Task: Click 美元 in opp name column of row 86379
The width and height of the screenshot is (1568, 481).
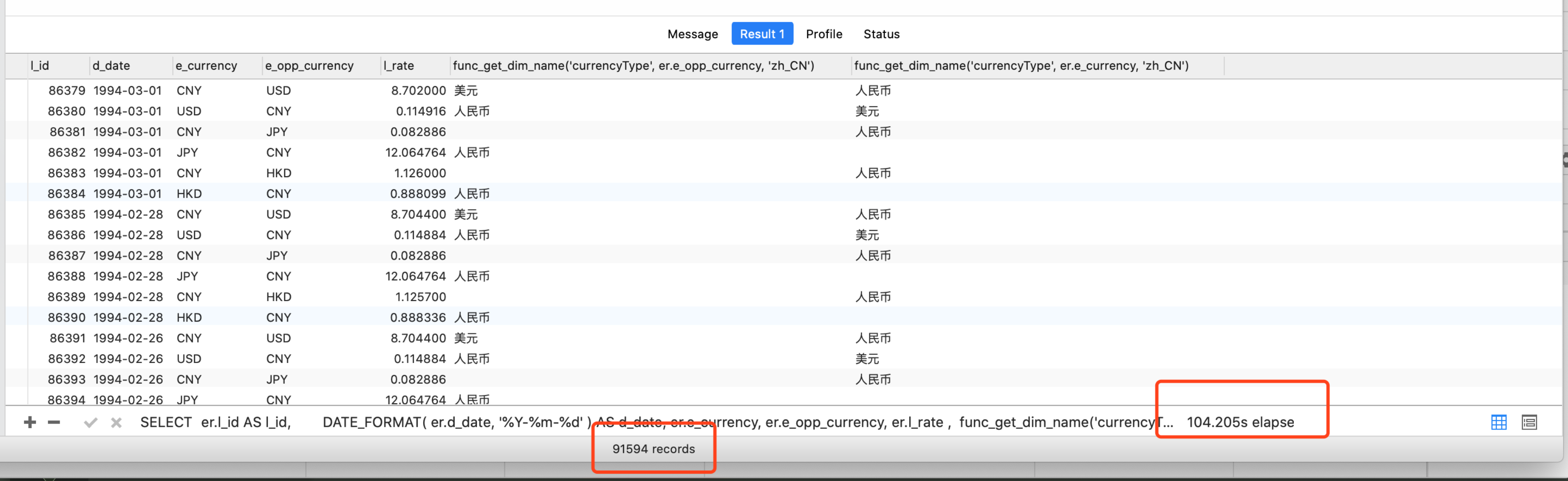Action: click(x=466, y=91)
